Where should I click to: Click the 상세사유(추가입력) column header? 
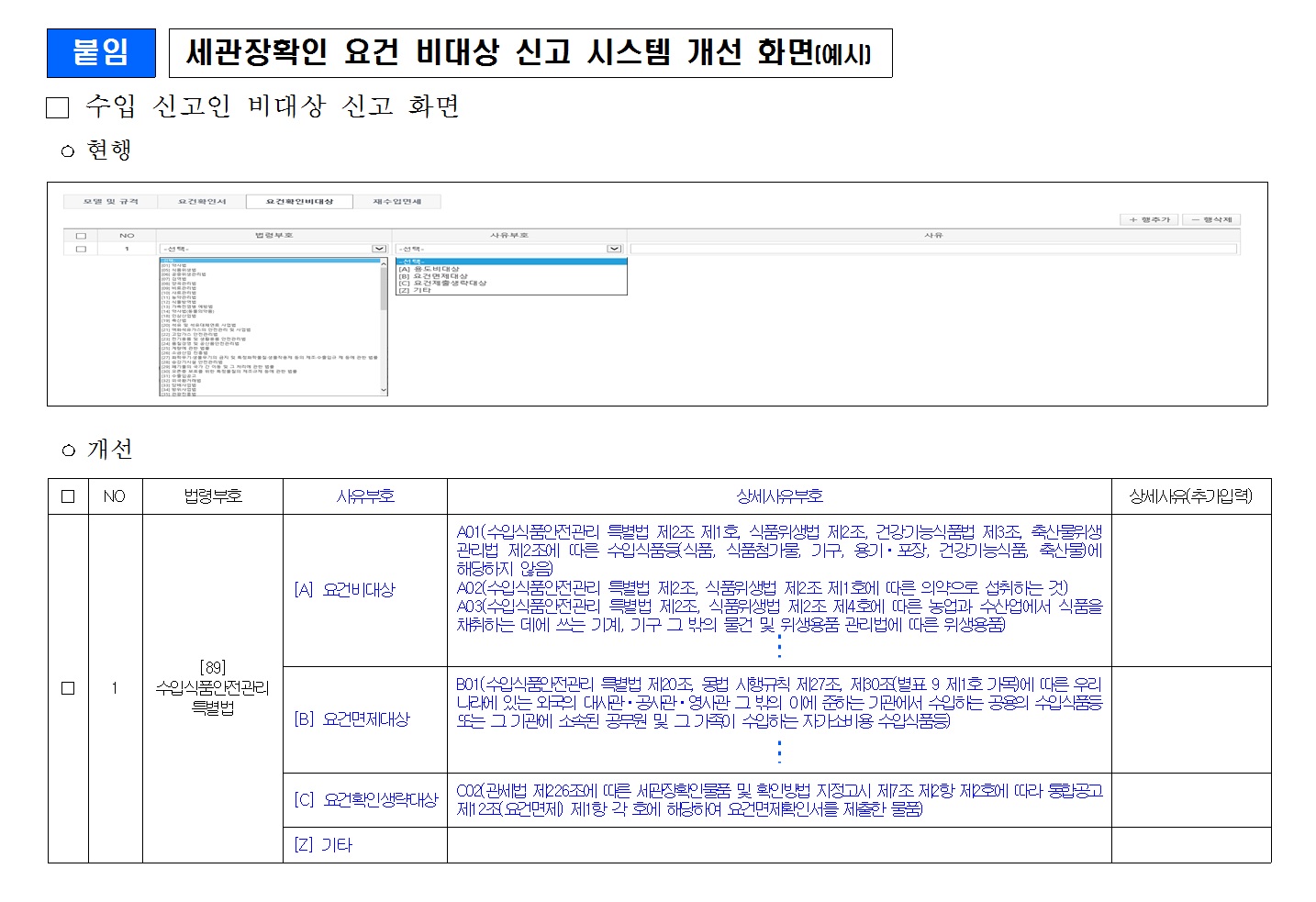[x=1191, y=496]
